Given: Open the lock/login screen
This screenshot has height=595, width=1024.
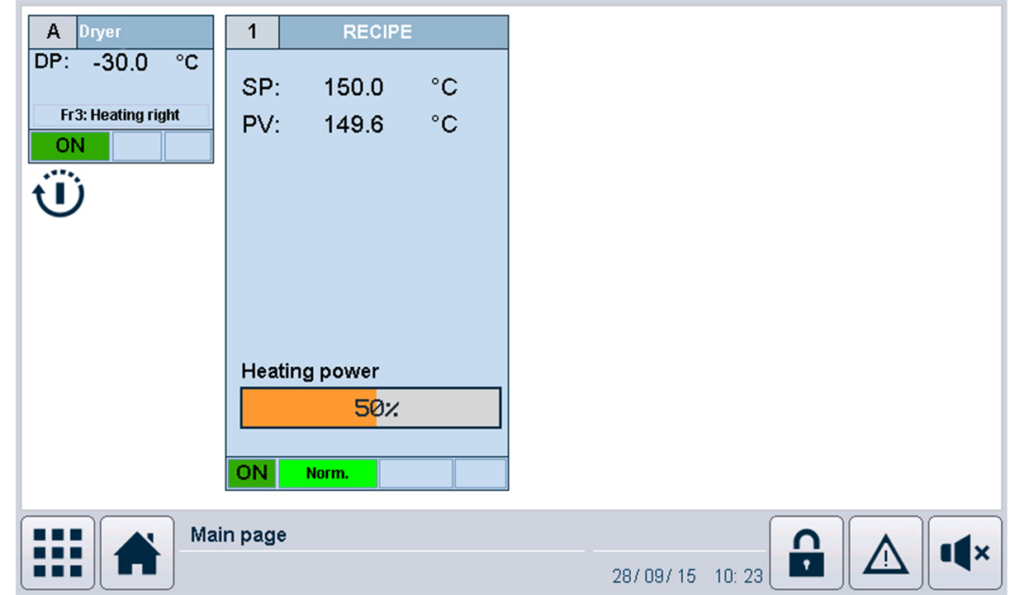Looking at the screenshot, I should (x=805, y=552).
